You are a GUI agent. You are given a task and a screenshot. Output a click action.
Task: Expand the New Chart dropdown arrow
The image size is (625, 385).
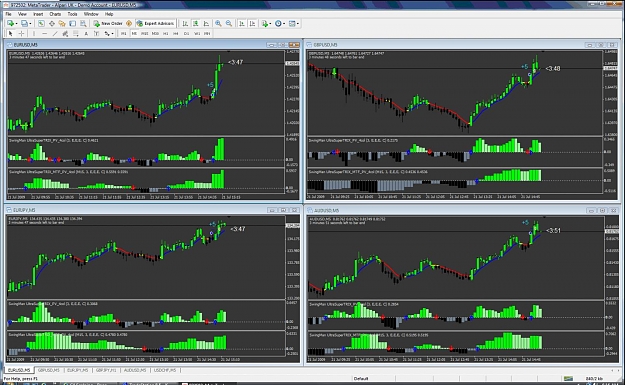point(16,24)
